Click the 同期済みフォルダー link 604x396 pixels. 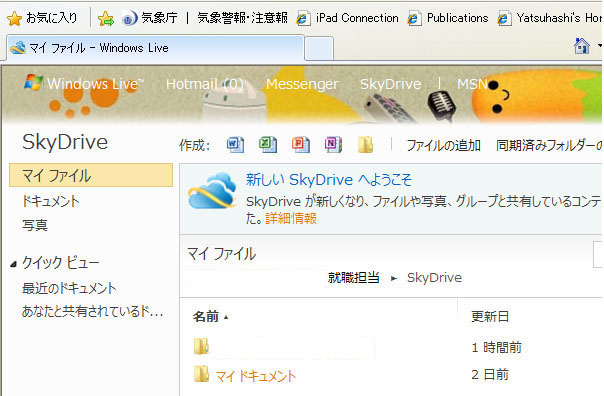pyautogui.click(x=549, y=146)
